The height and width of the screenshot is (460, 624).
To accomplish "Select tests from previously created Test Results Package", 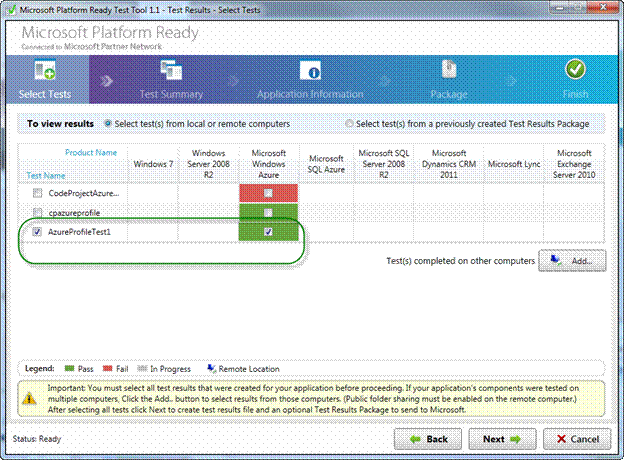I will (x=349, y=123).
